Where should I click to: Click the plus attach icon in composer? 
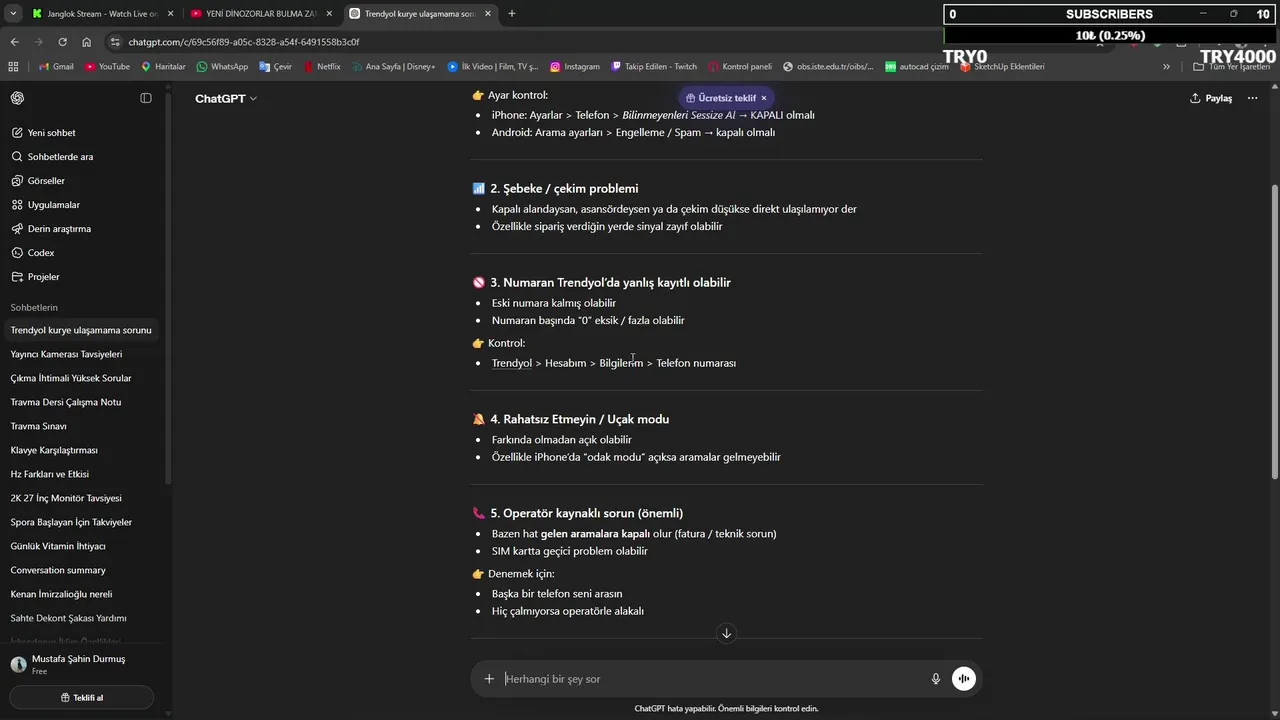pyautogui.click(x=489, y=679)
